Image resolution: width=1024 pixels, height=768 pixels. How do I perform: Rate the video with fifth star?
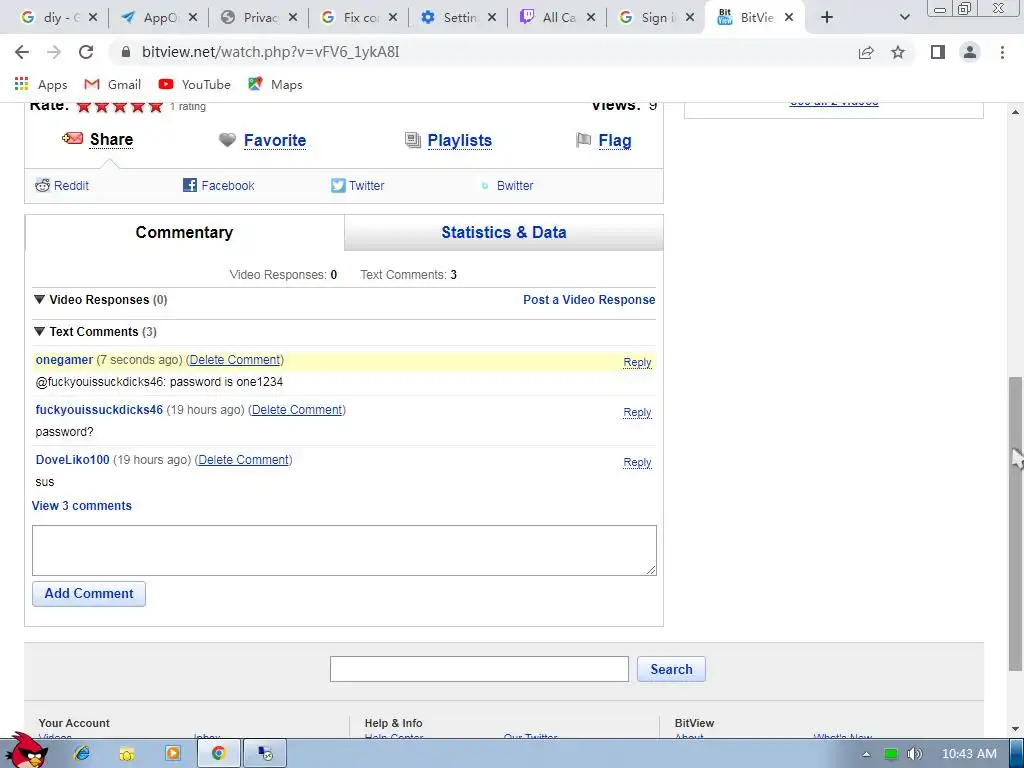pyautogui.click(x=155, y=106)
